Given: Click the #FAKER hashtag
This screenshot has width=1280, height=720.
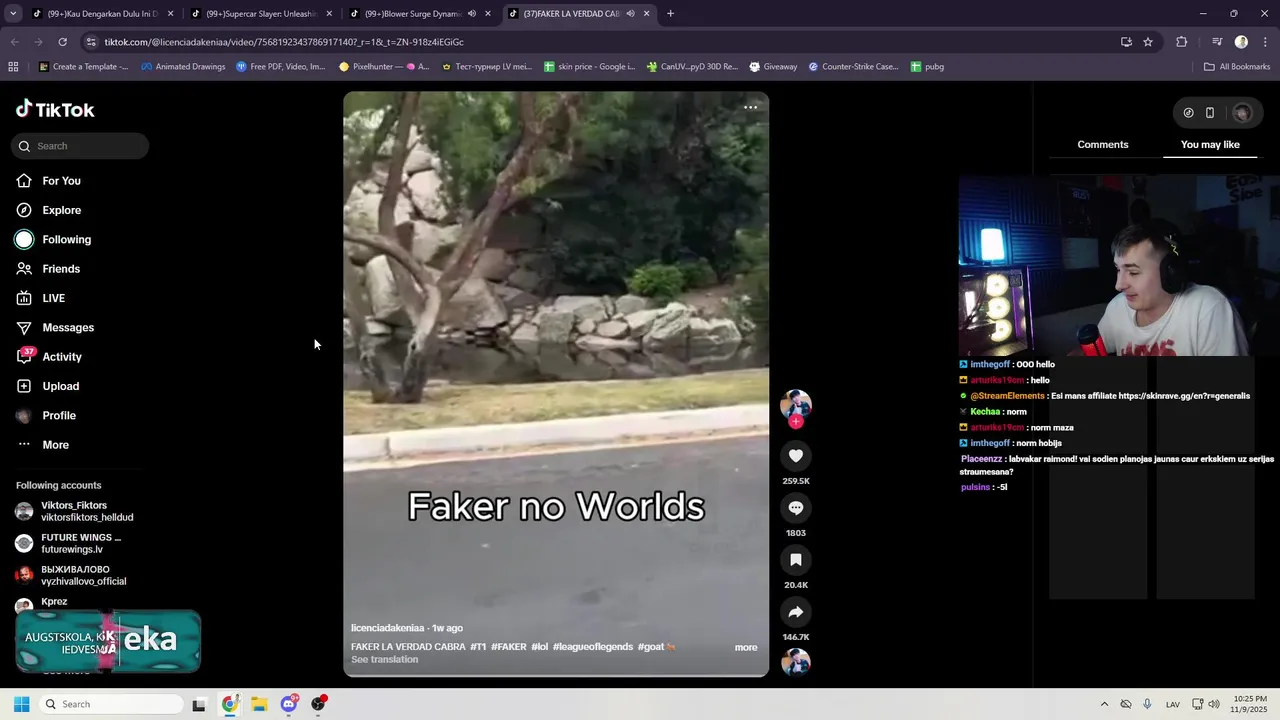Looking at the screenshot, I should tap(509, 647).
